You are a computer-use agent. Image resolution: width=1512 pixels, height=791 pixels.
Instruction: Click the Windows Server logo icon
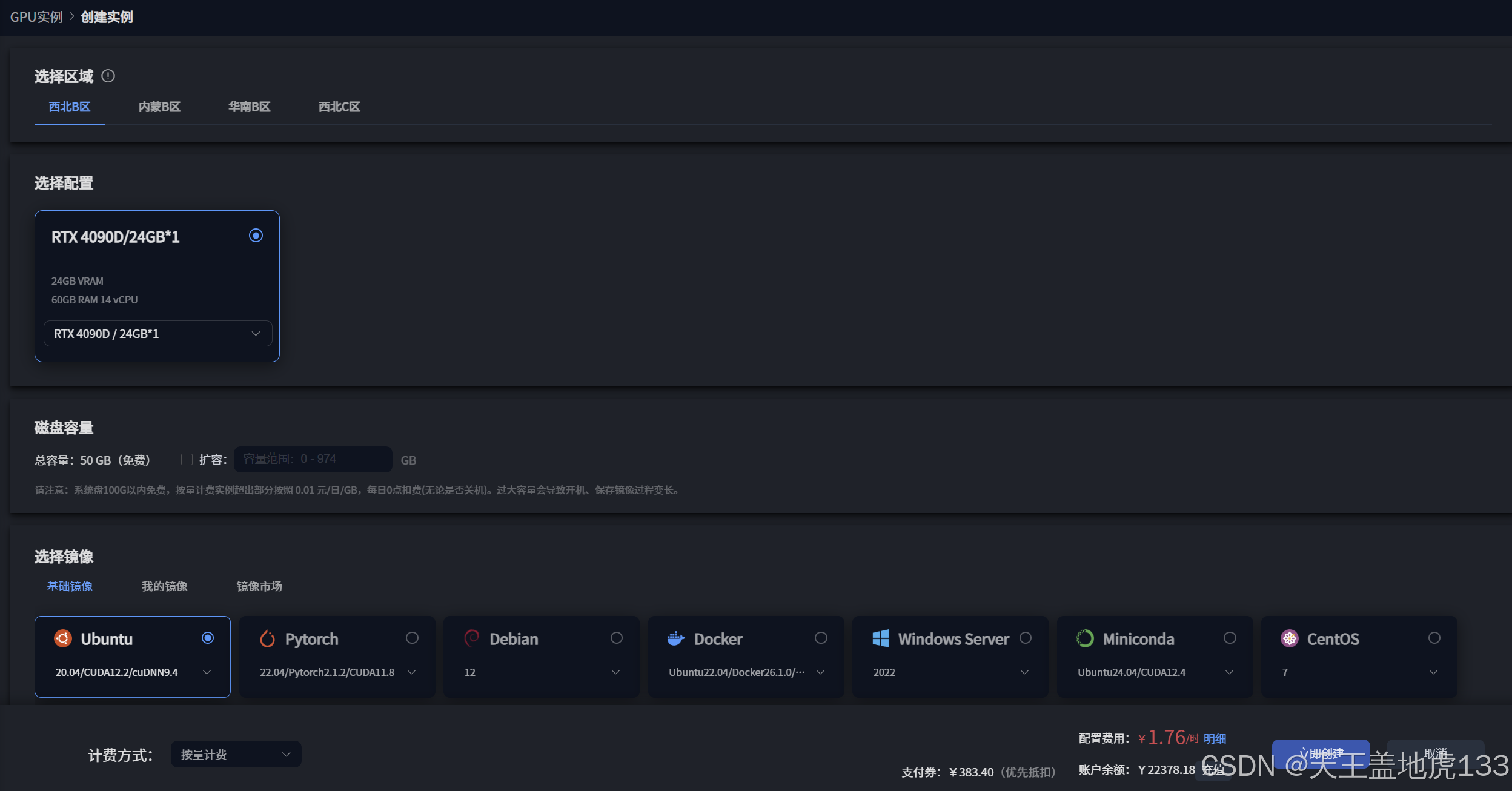pyautogui.click(x=880, y=638)
